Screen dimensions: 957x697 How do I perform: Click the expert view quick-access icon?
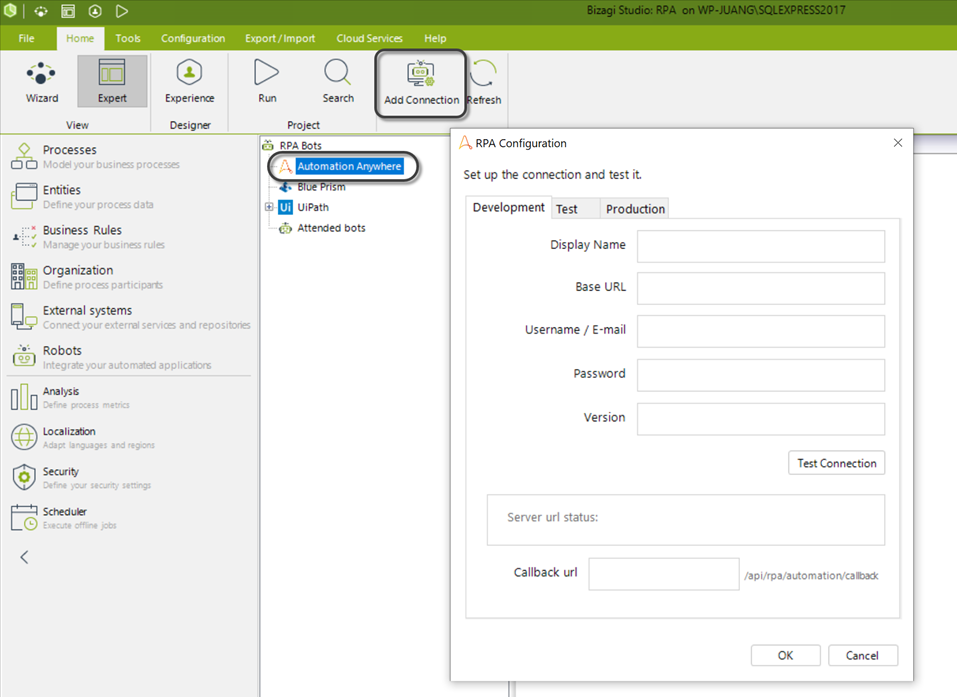tap(68, 11)
